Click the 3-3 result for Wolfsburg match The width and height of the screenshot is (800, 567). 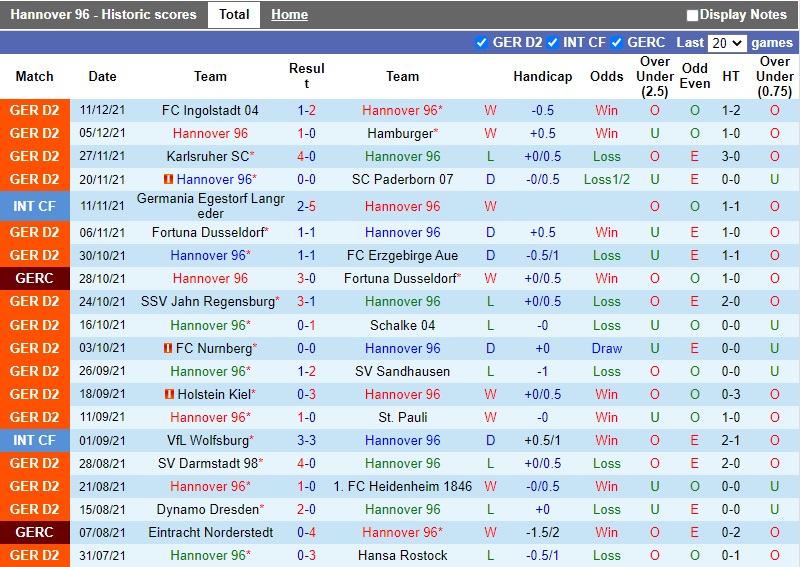(307, 440)
